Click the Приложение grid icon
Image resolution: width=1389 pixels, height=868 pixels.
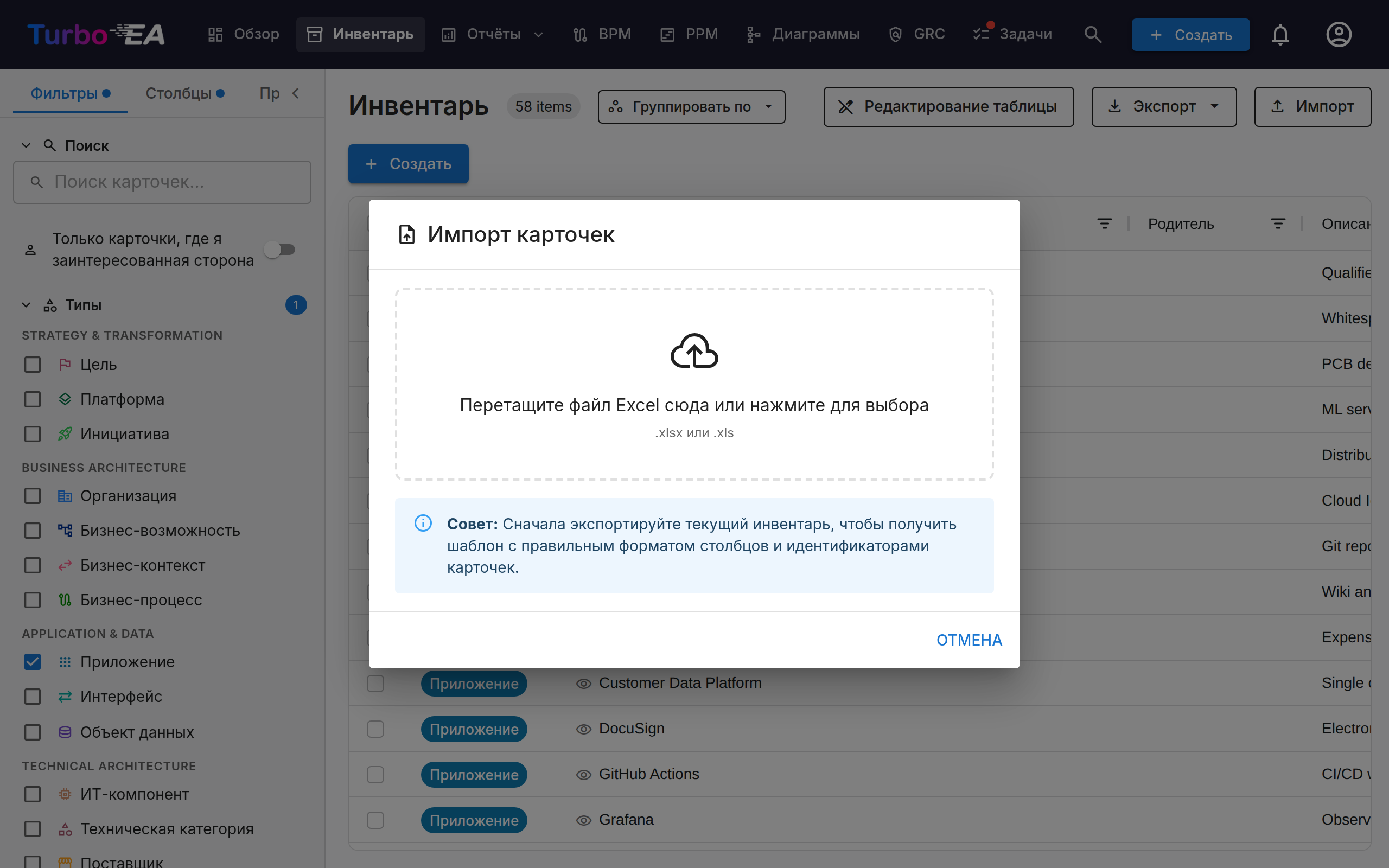pos(65,662)
